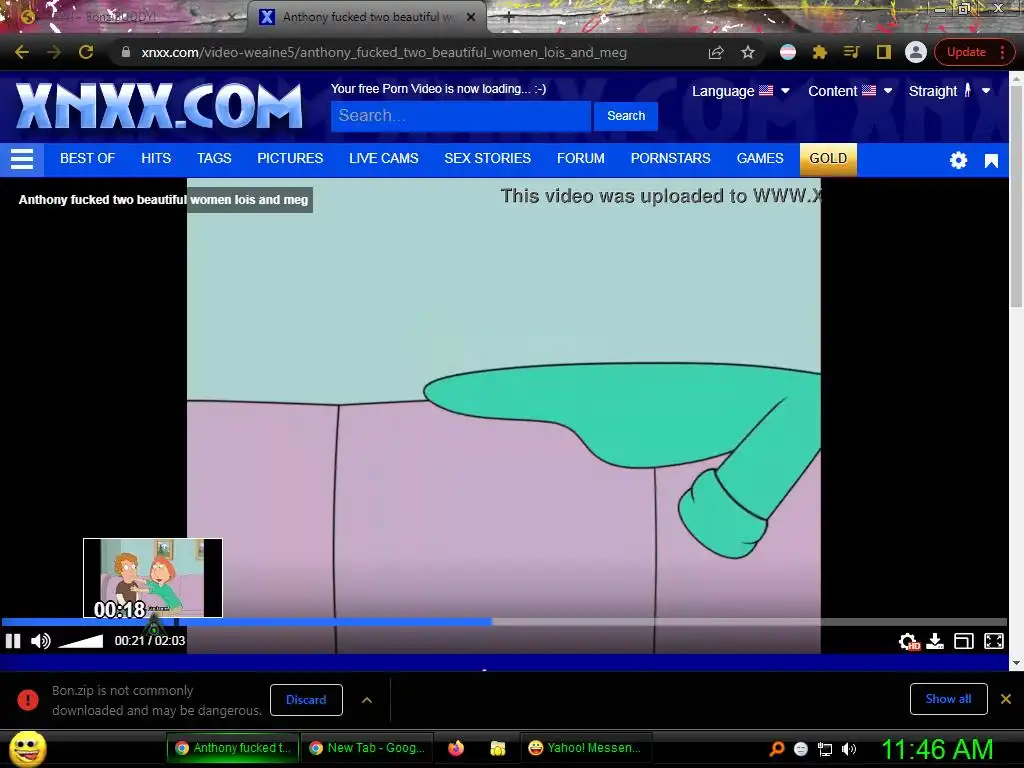
Task: Click the address bar URL
Action: pyautogui.click(x=384, y=52)
